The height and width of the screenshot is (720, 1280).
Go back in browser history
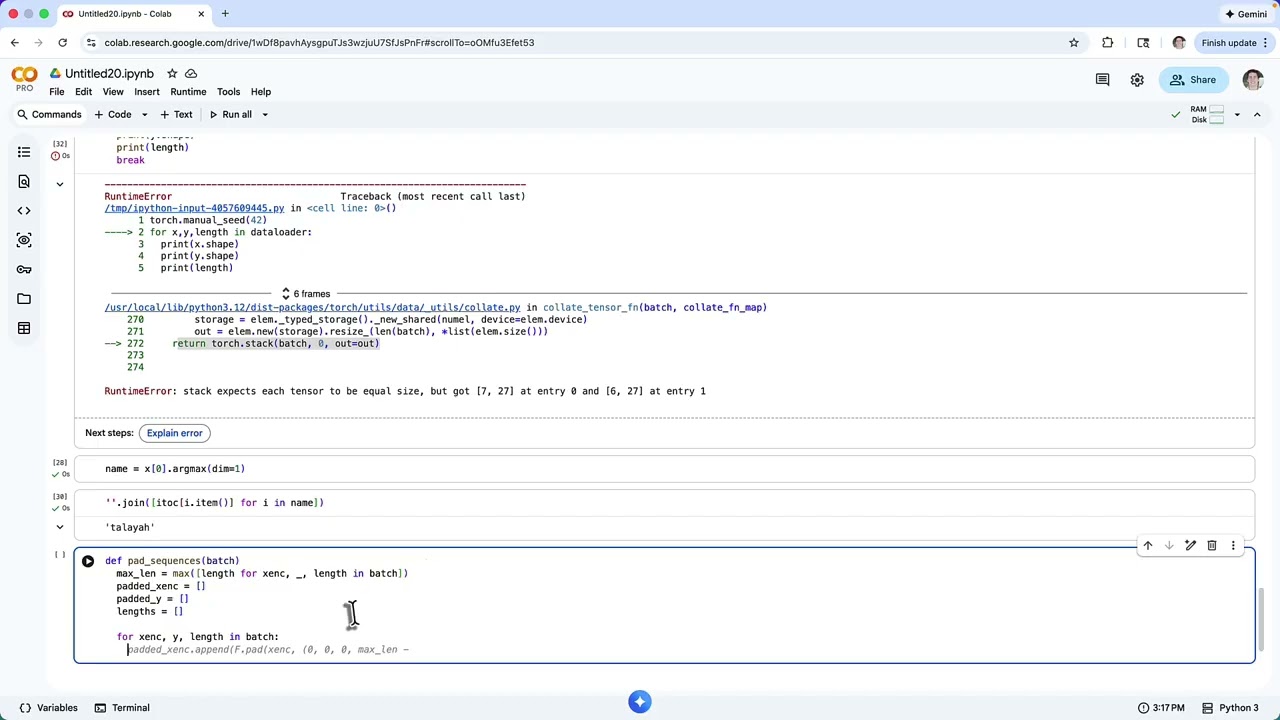pyautogui.click(x=15, y=43)
